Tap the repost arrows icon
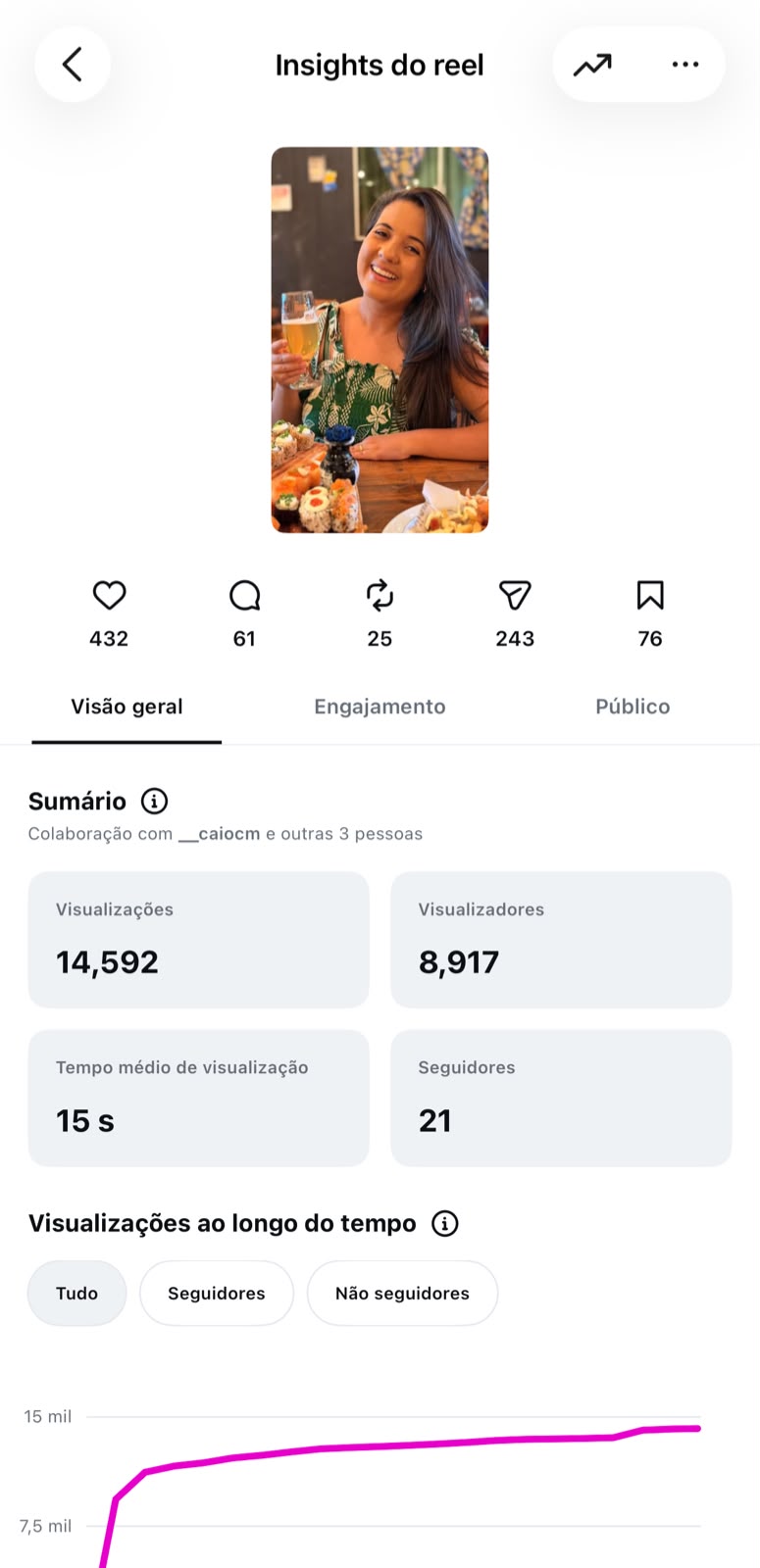760x1568 pixels. coord(380,595)
